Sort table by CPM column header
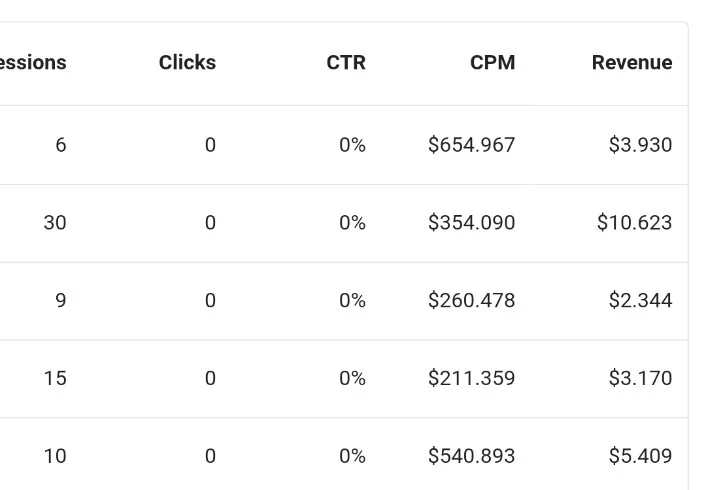 click(x=493, y=63)
